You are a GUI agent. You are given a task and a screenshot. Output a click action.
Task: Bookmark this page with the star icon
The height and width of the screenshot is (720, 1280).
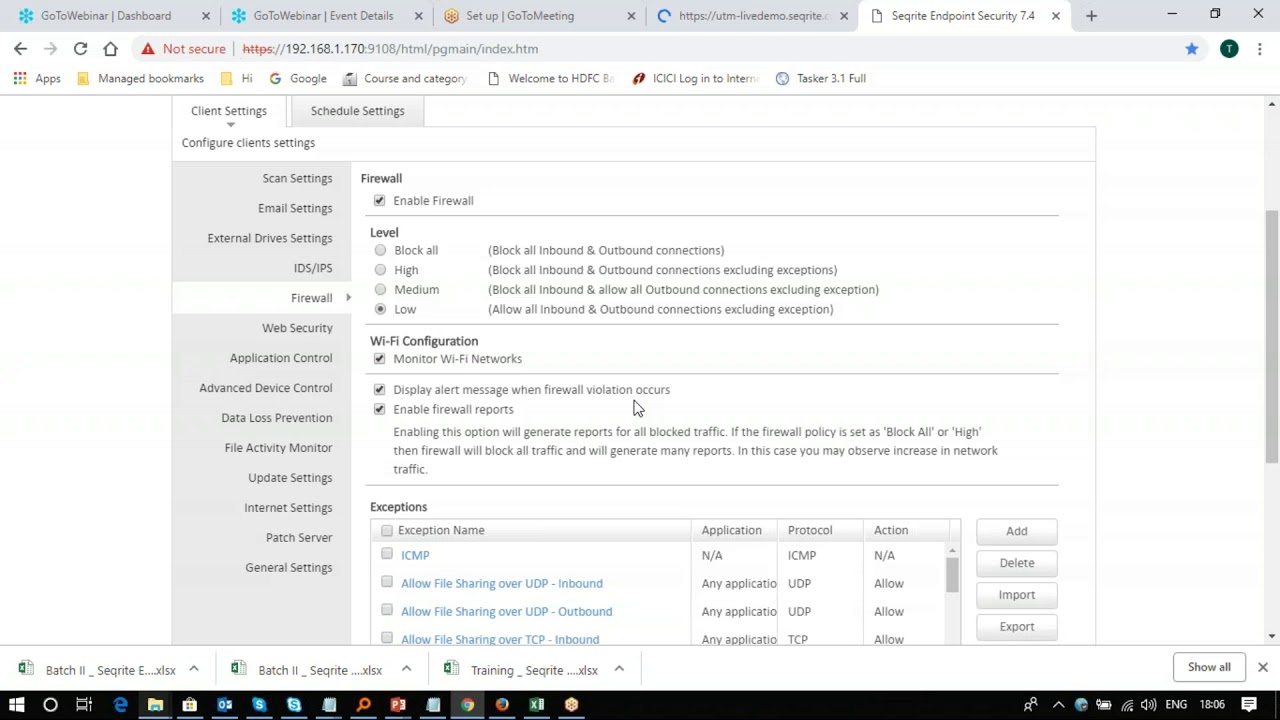[1191, 49]
